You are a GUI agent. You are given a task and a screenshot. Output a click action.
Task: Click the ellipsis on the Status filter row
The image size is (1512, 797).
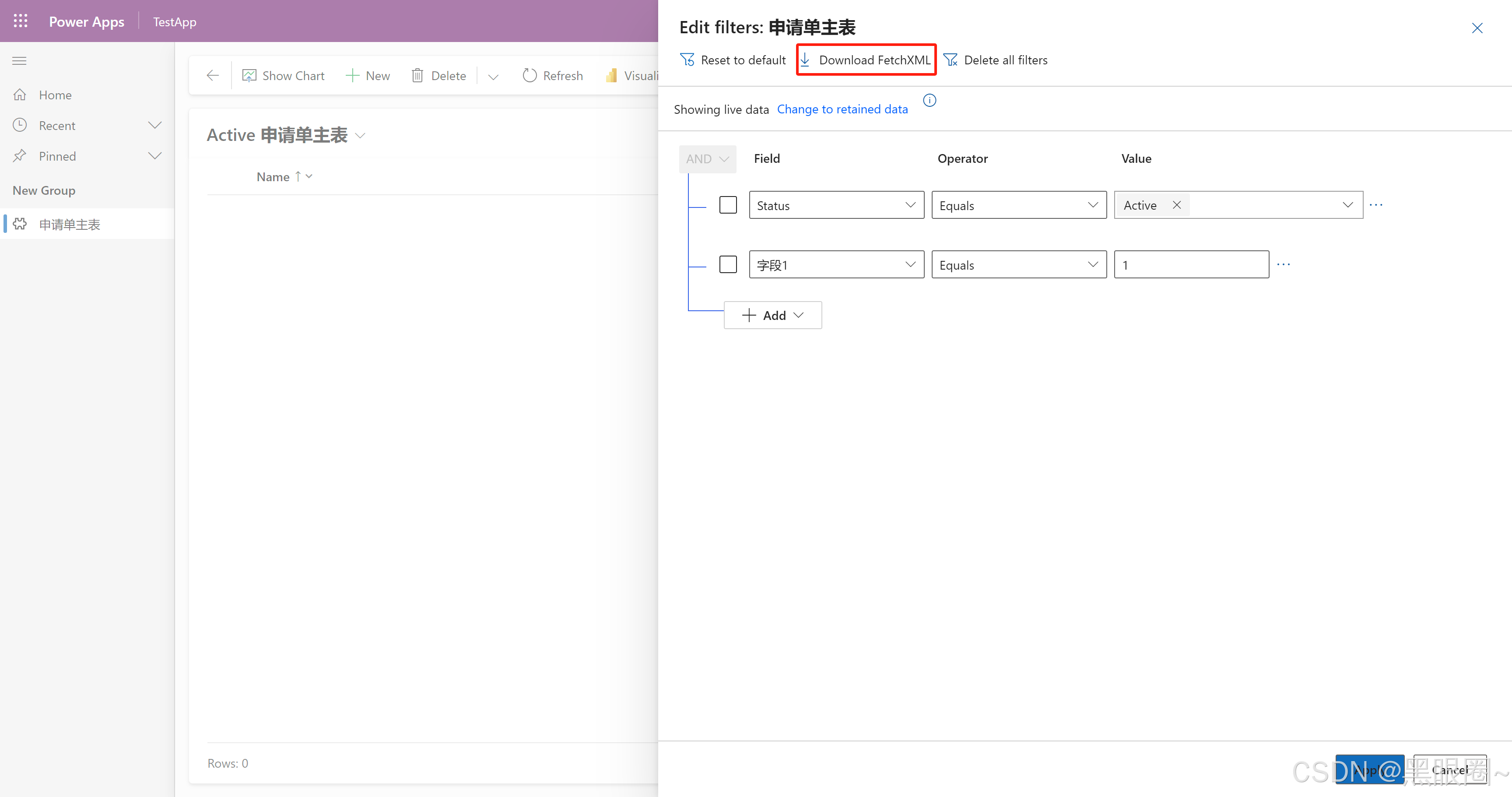(x=1376, y=205)
